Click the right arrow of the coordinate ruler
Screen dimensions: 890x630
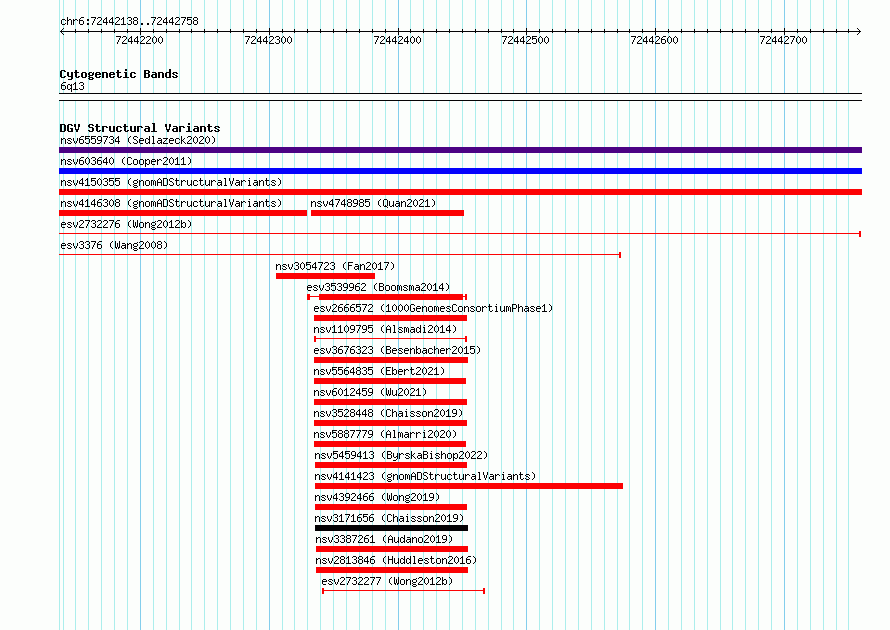858,31
